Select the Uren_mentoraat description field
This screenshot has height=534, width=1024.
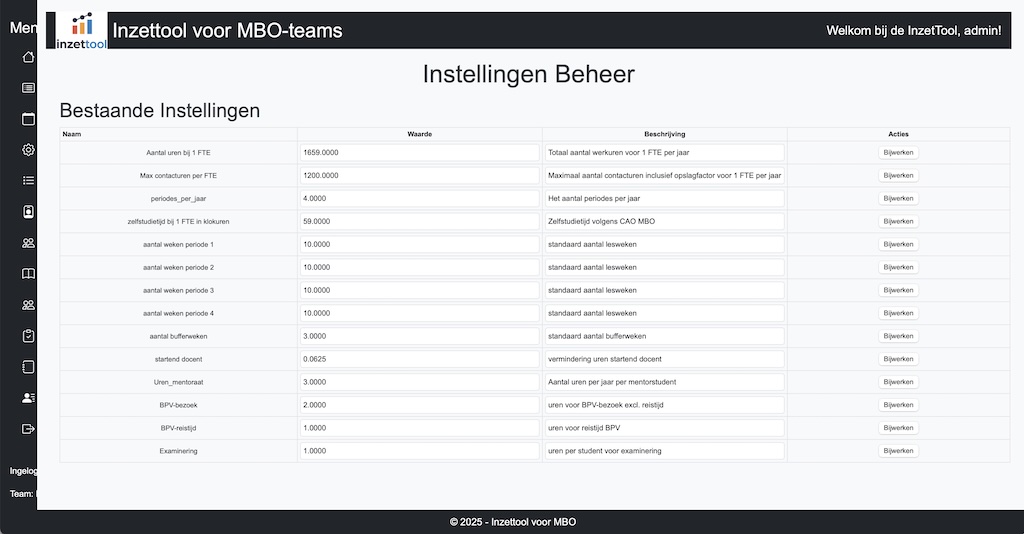click(x=664, y=382)
